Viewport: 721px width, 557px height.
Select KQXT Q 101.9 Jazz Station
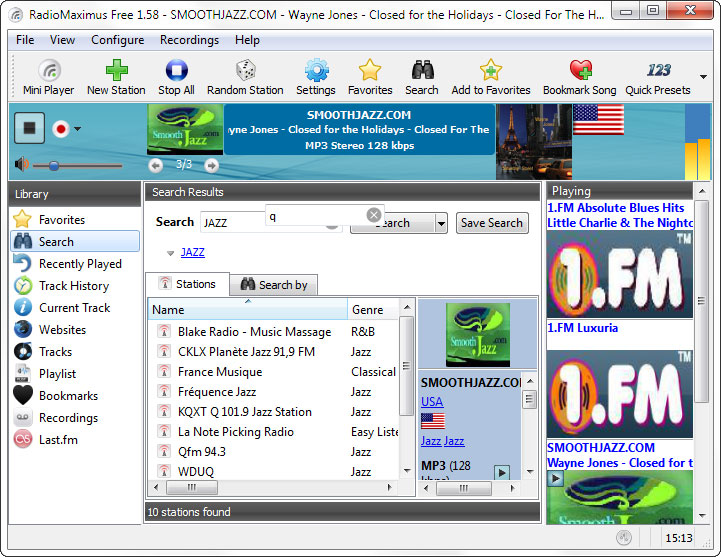274,412
